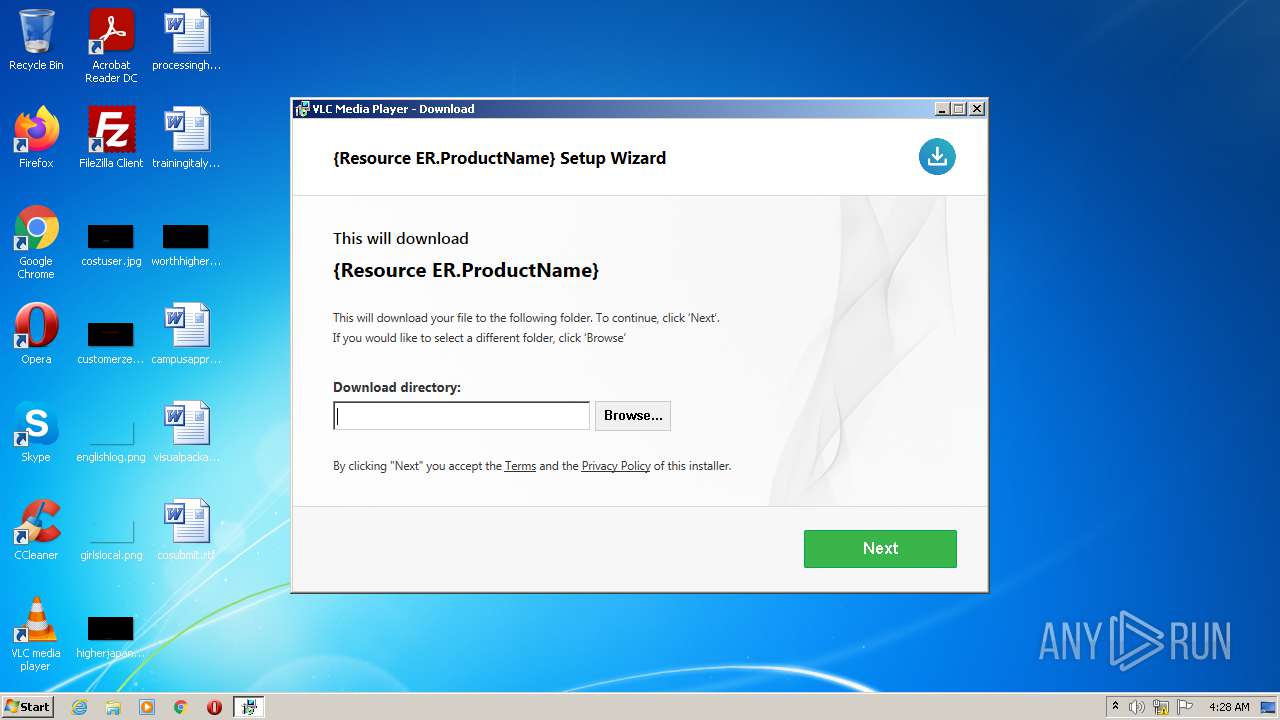Open the Privacy Policy link
1280x720 pixels.
coord(616,466)
